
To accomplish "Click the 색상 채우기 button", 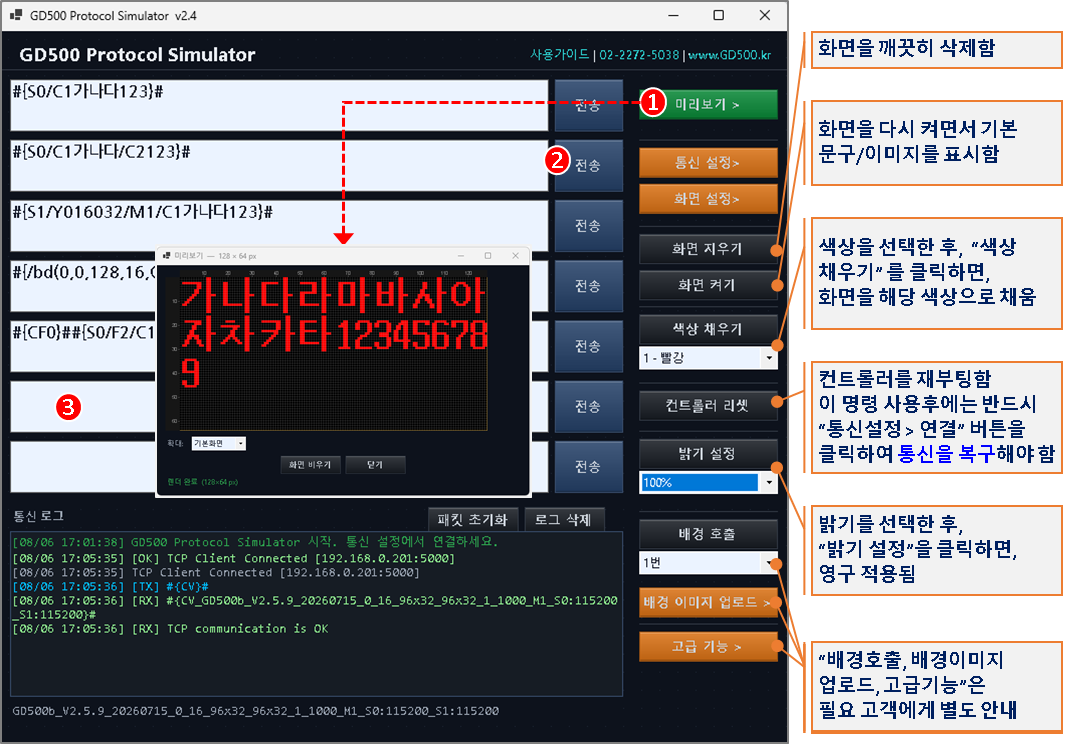I will 708,329.
